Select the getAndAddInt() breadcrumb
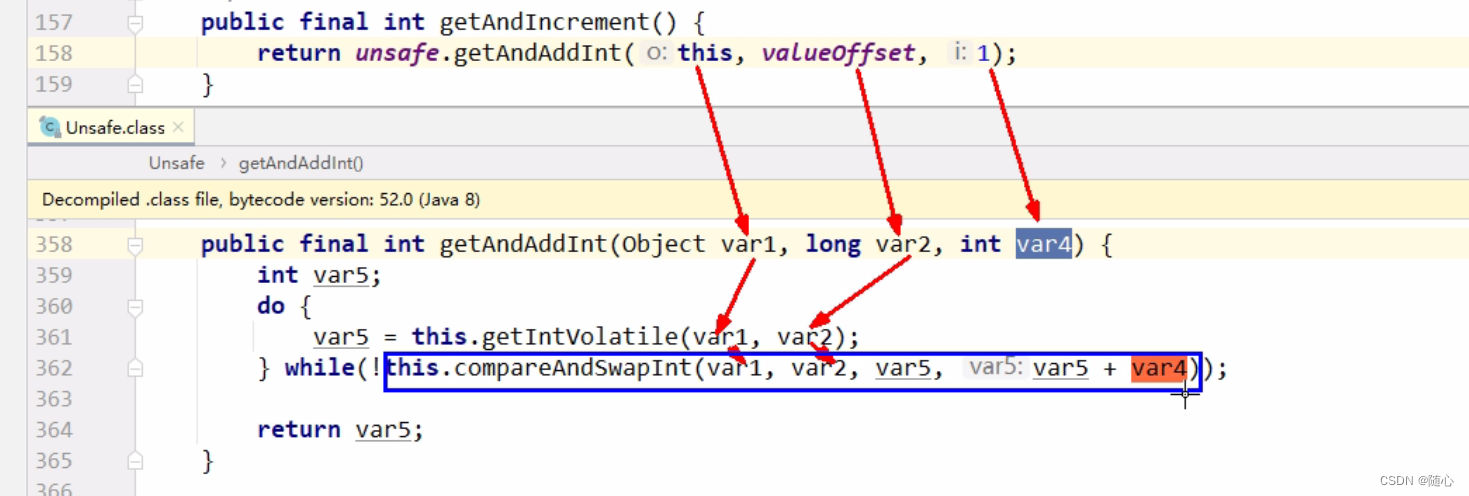The height and width of the screenshot is (496, 1469). click(x=301, y=163)
